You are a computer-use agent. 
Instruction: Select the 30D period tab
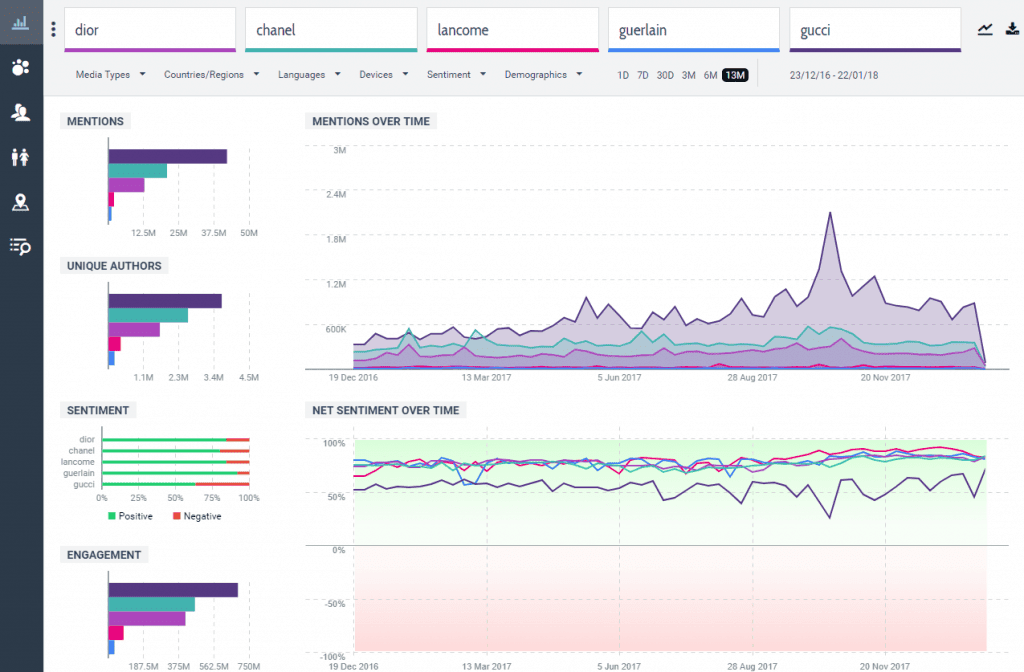click(x=665, y=75)
